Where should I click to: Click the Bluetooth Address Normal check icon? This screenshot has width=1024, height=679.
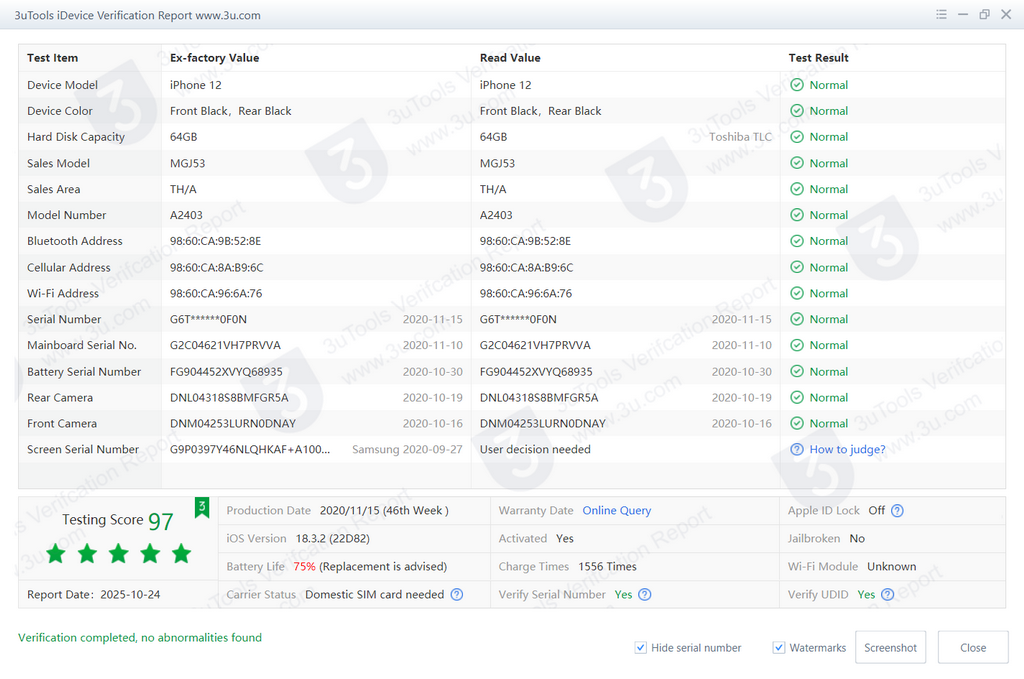pyautogui.click(x=797, y=241)
